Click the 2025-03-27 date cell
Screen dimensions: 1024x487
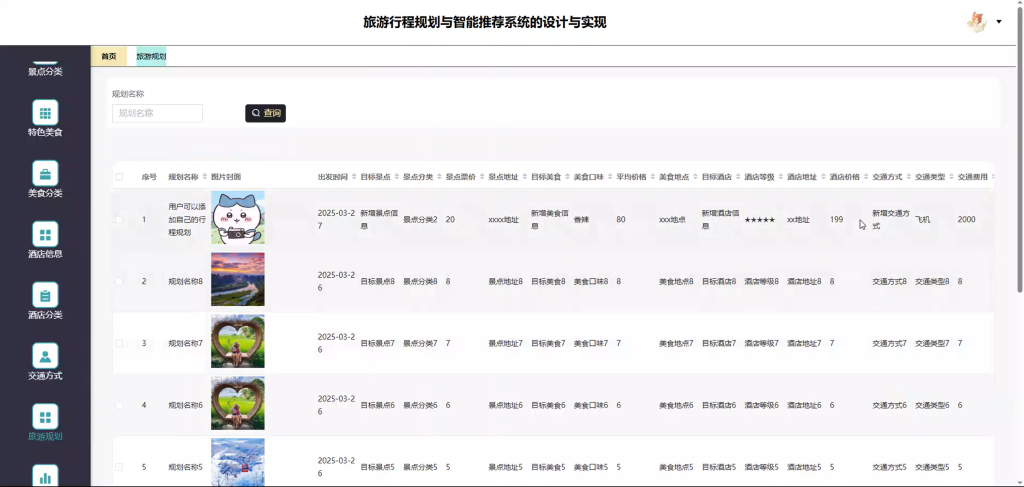click(x=336, y=219)
